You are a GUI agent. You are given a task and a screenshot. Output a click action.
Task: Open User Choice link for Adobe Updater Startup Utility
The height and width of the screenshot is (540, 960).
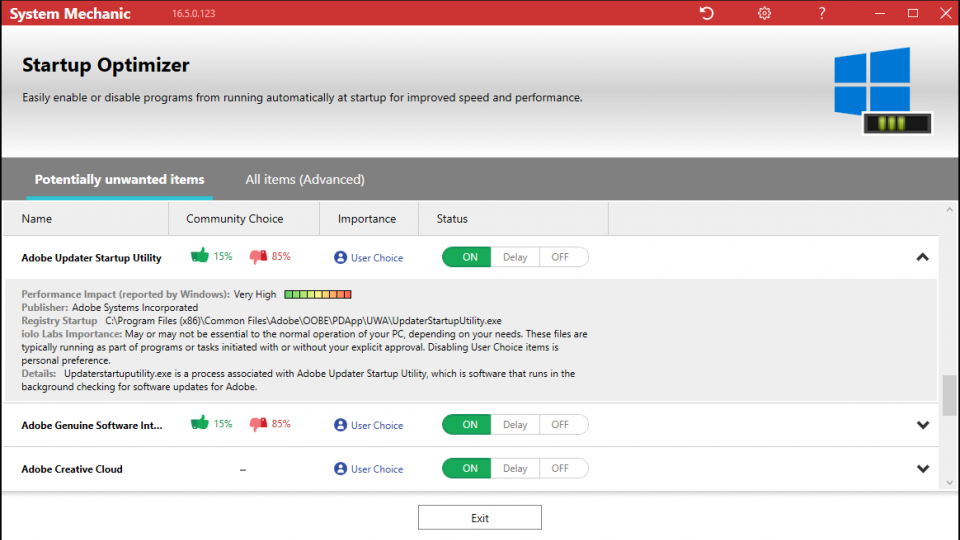click(x=377, y=258)
